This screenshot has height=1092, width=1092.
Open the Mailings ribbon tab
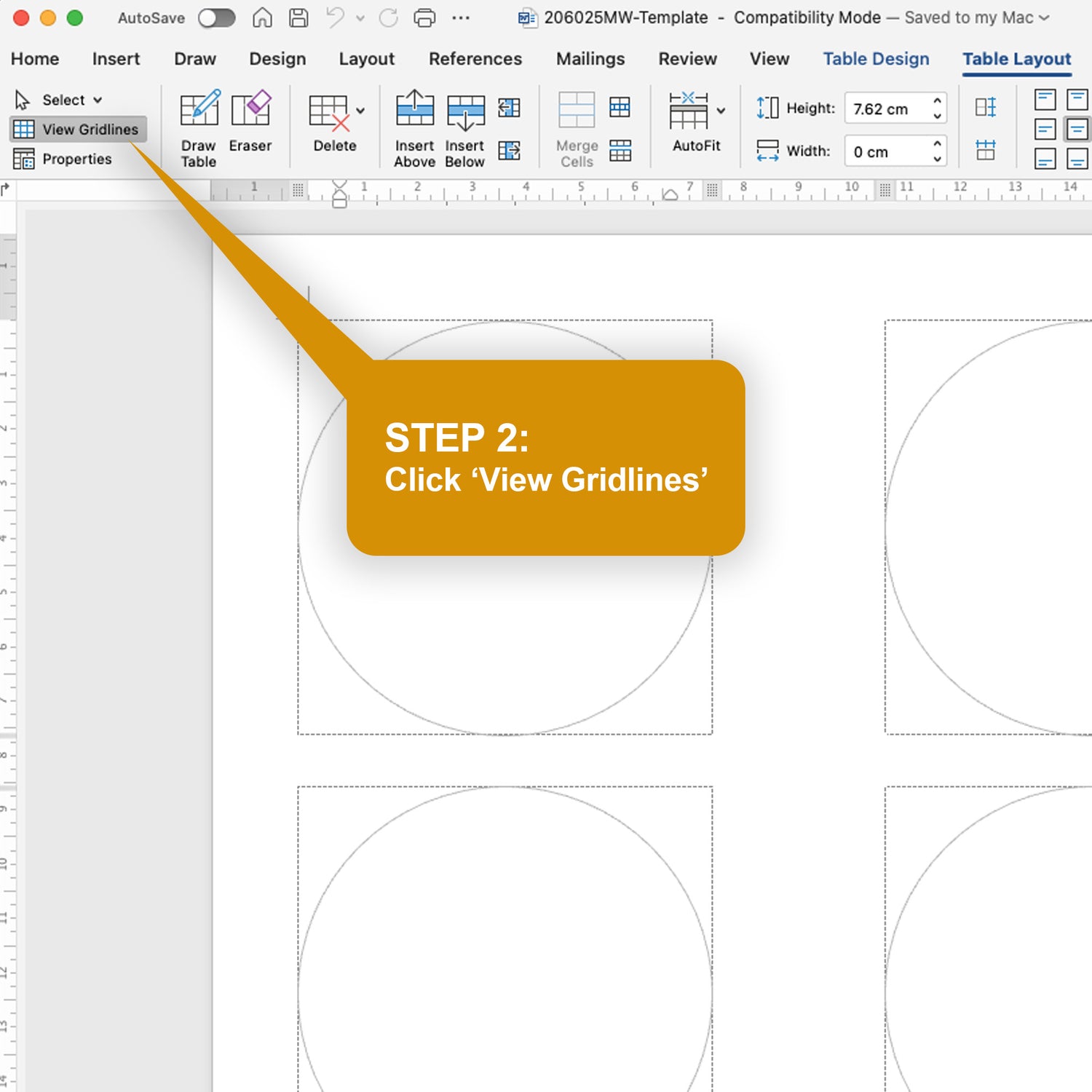pos(590,59)
